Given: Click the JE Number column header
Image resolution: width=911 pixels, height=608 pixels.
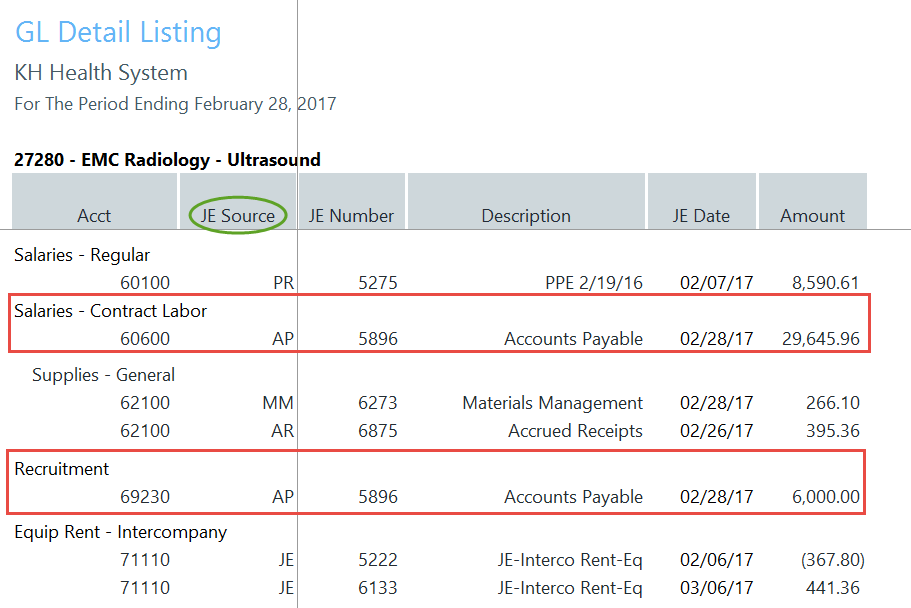Looking at the screenshot, I should [x=351, y=215].
